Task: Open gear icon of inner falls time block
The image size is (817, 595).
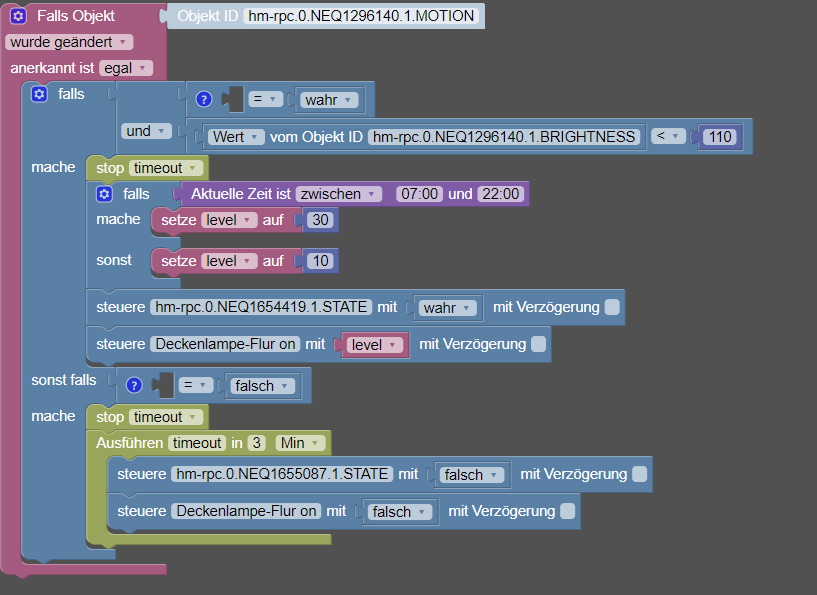Action: 104,194
